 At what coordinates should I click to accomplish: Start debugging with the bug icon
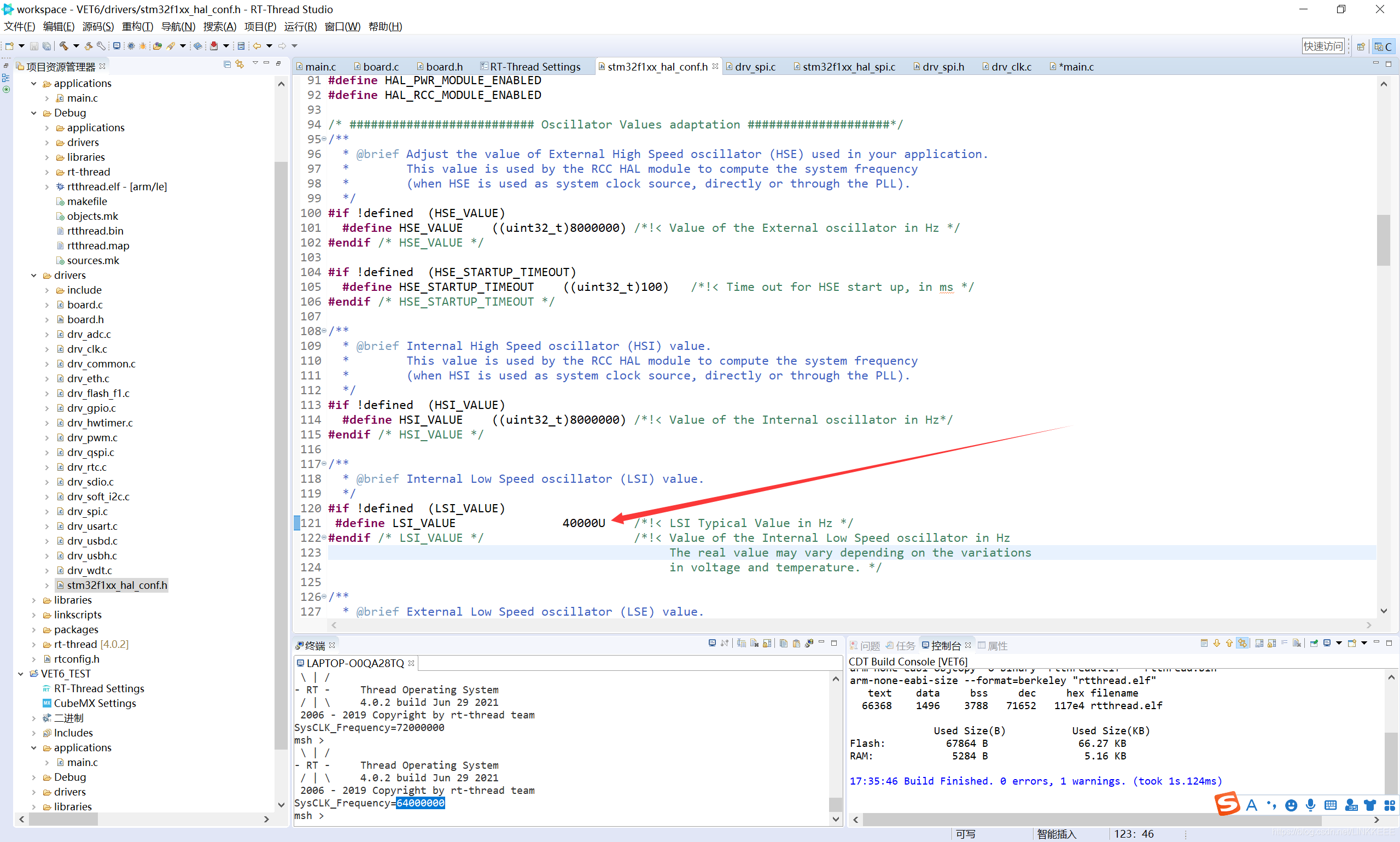click(143, 46)
